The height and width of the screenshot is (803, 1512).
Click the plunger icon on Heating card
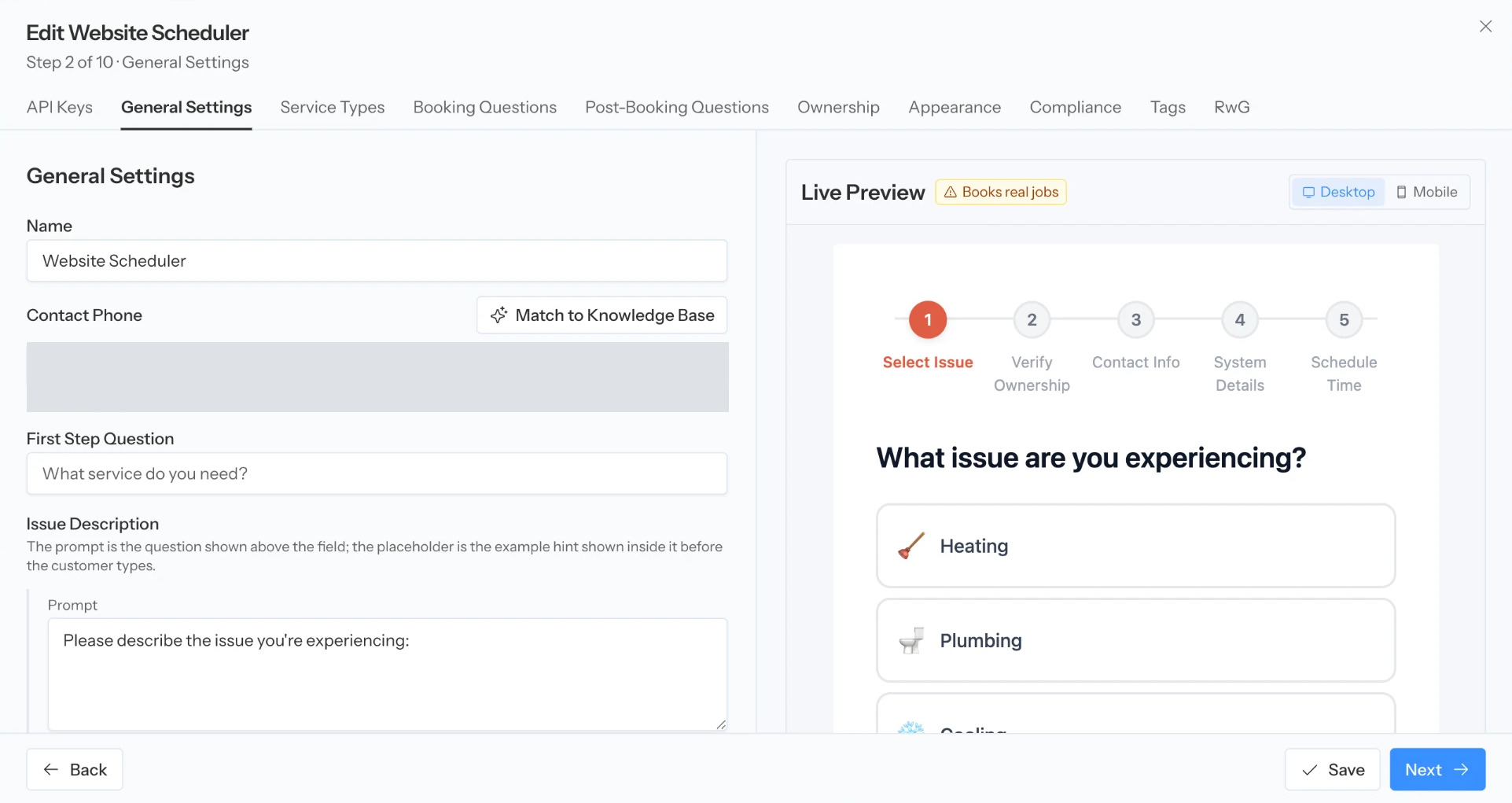coord(911,546)
